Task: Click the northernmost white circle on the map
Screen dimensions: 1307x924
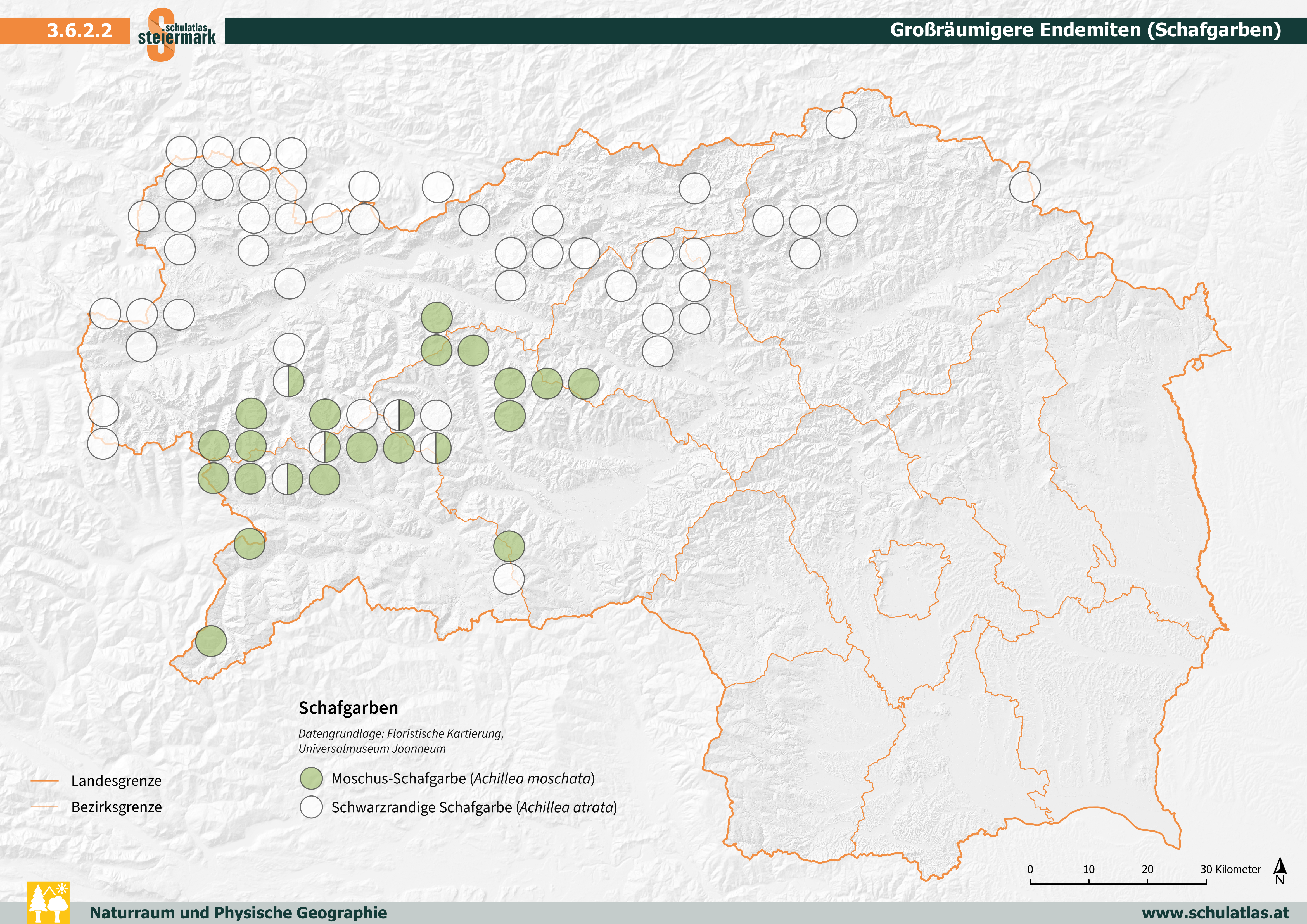Action: (841, 122)
